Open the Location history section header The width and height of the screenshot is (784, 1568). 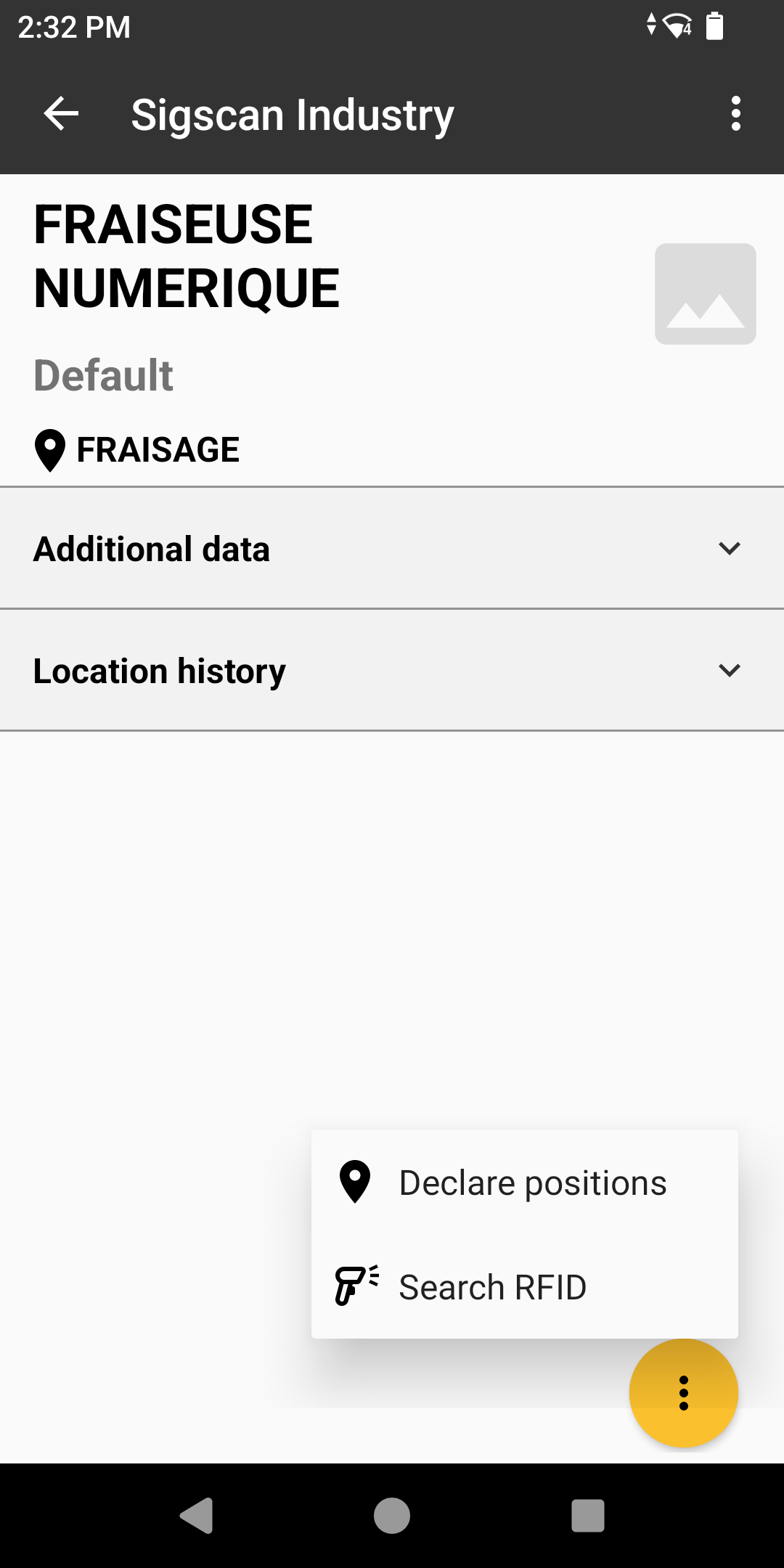(392, 670)
